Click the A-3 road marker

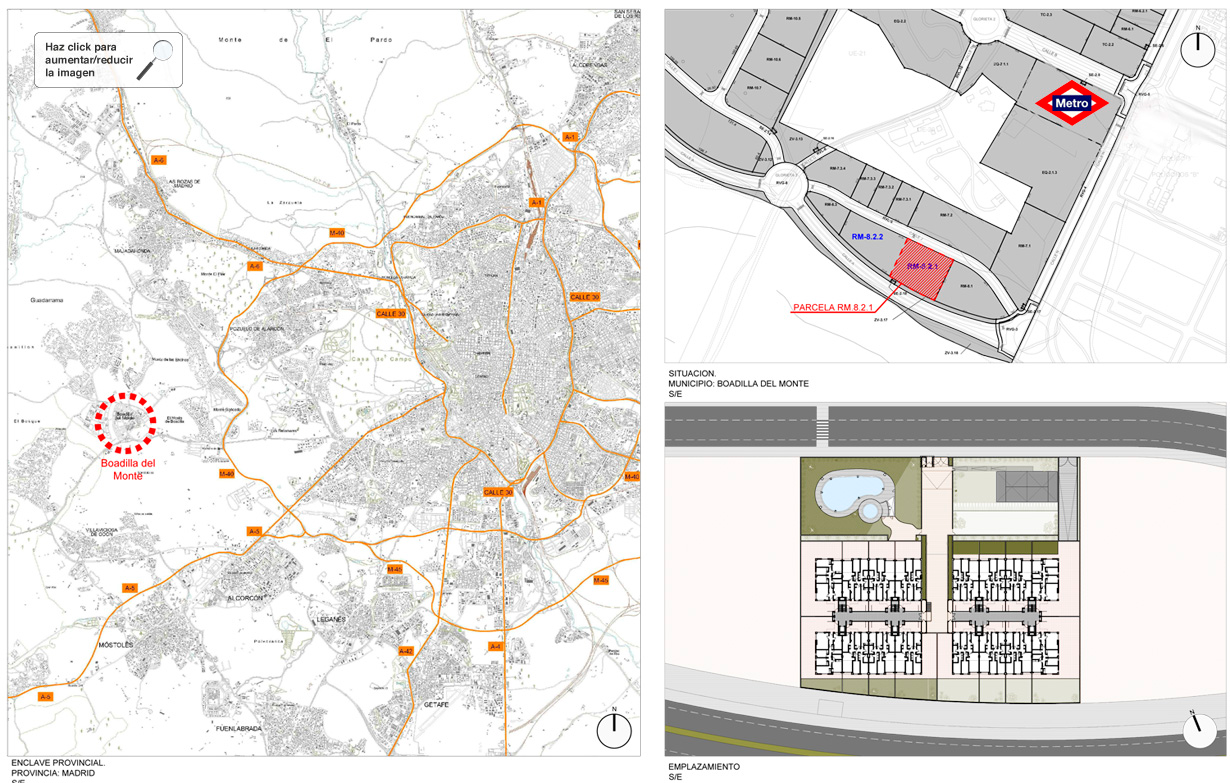tap(254, 531)
